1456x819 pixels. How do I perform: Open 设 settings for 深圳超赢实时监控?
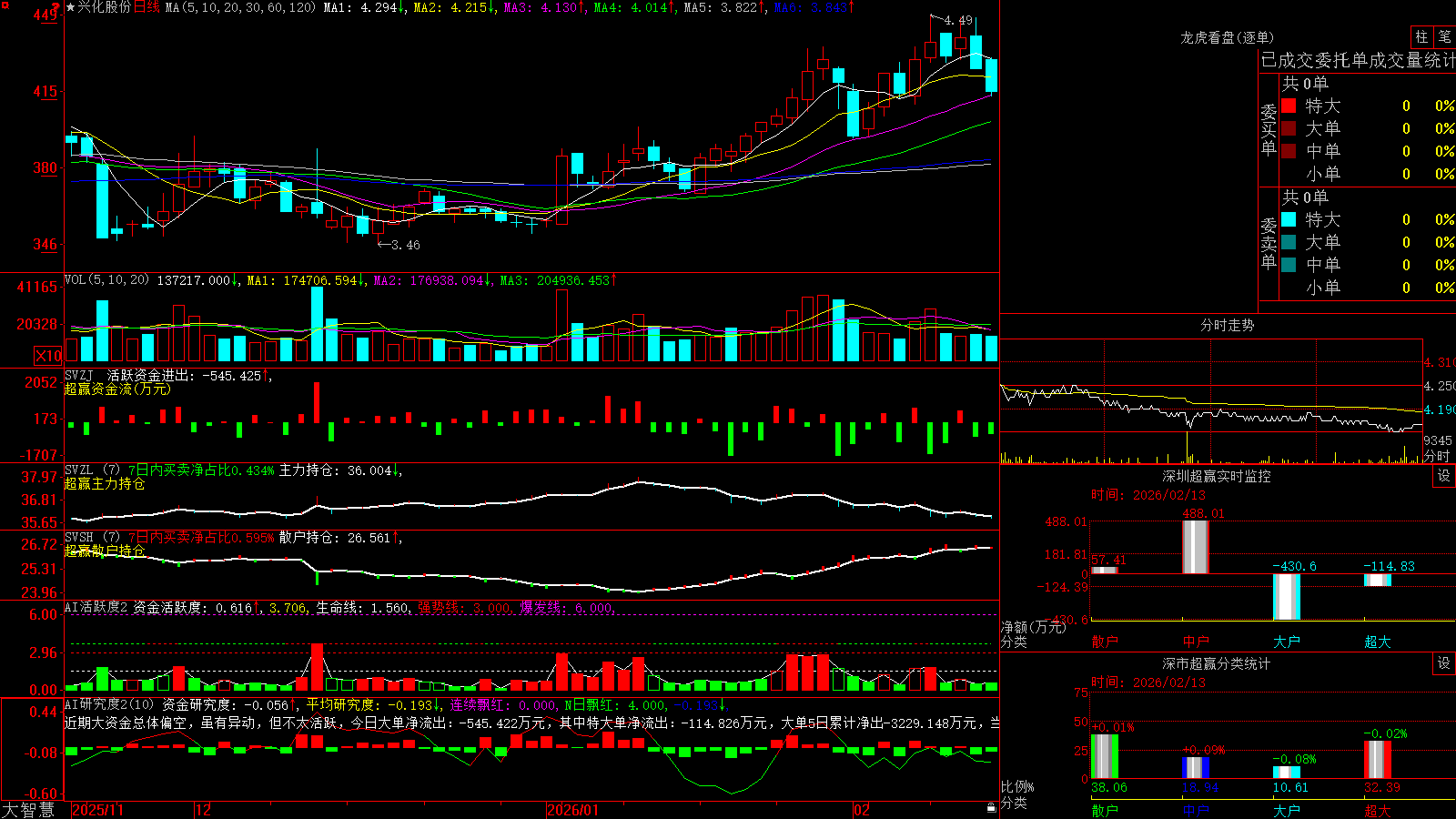pyautogui.click(x=1444, y=476)
